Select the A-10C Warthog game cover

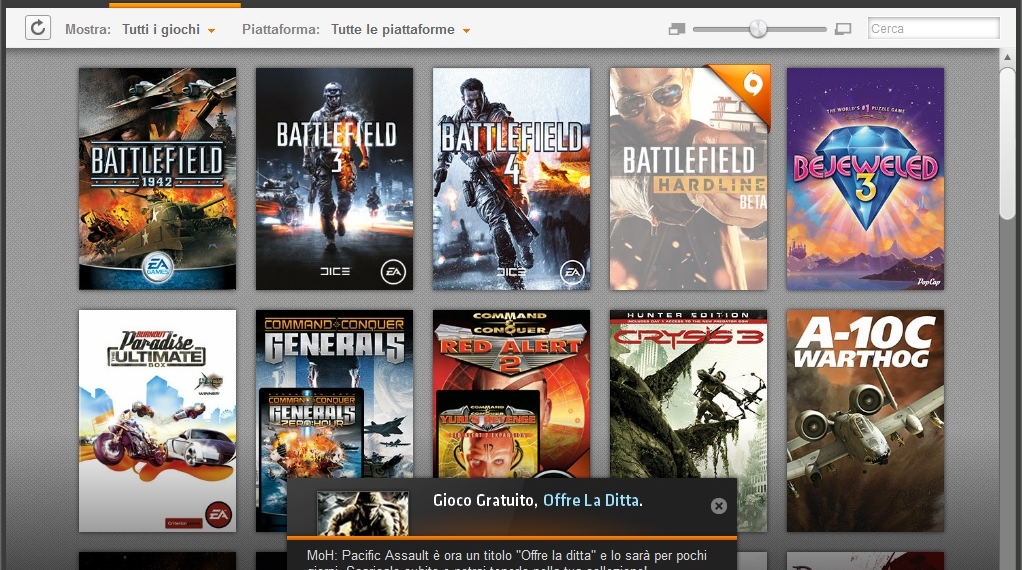[865, 421]
